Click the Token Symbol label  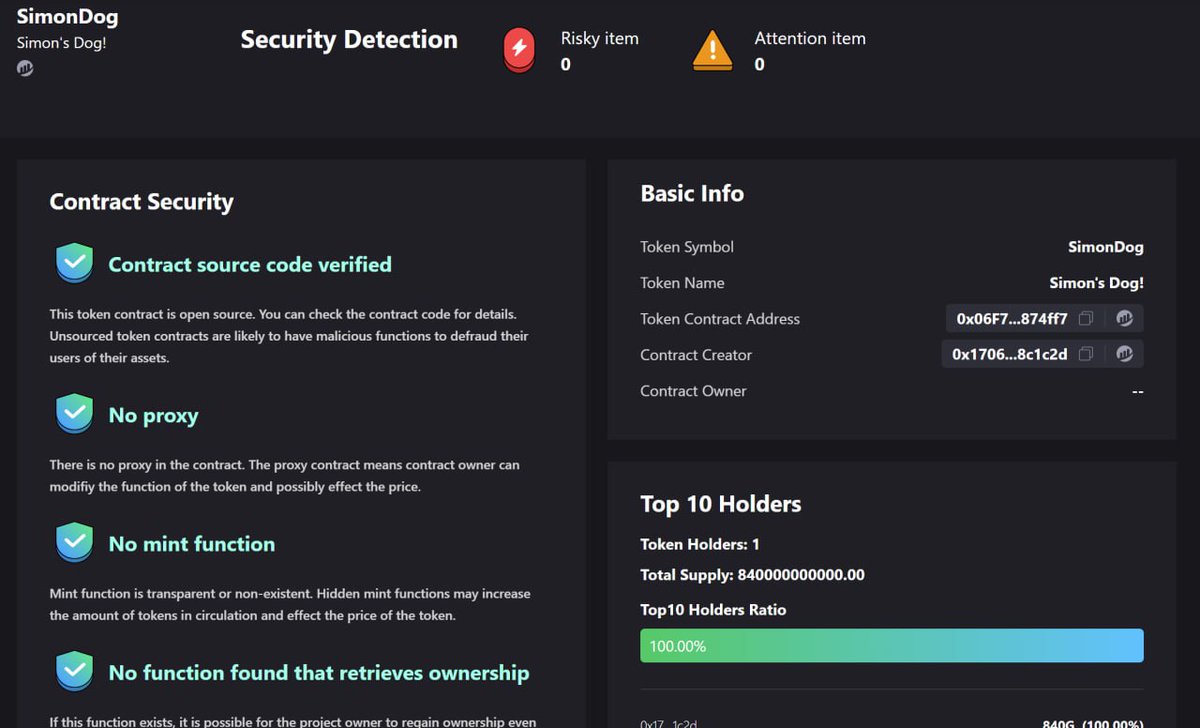pos(687,247)
